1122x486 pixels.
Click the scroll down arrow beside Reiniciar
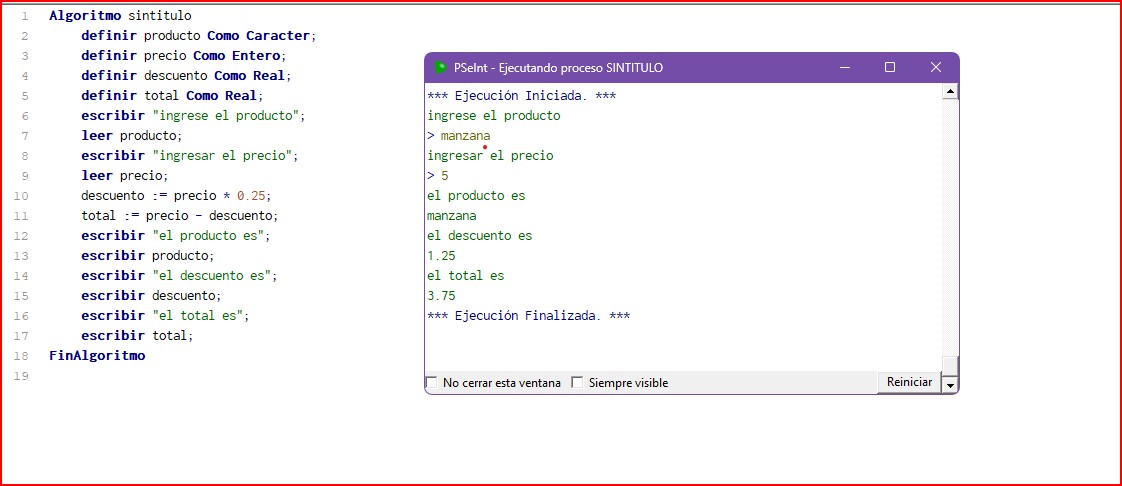point(950,384)
